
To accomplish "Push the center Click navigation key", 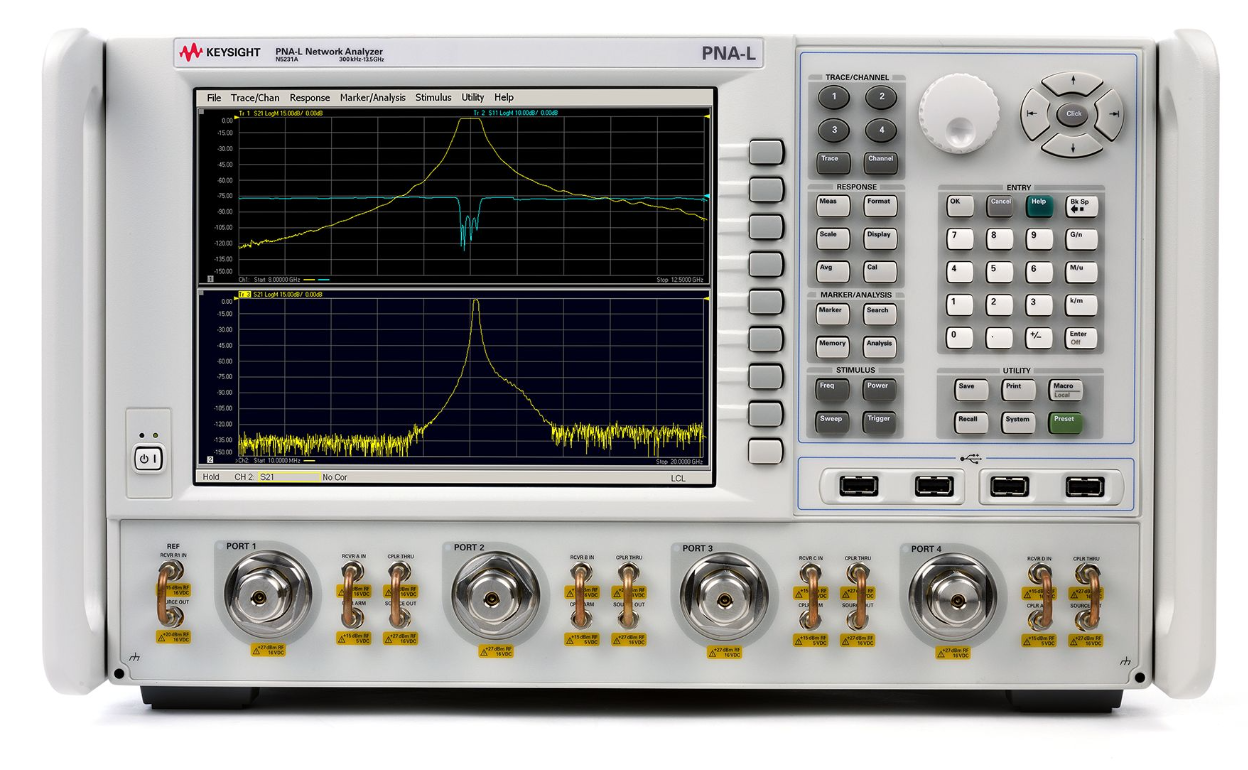I will pos(1073,114).
